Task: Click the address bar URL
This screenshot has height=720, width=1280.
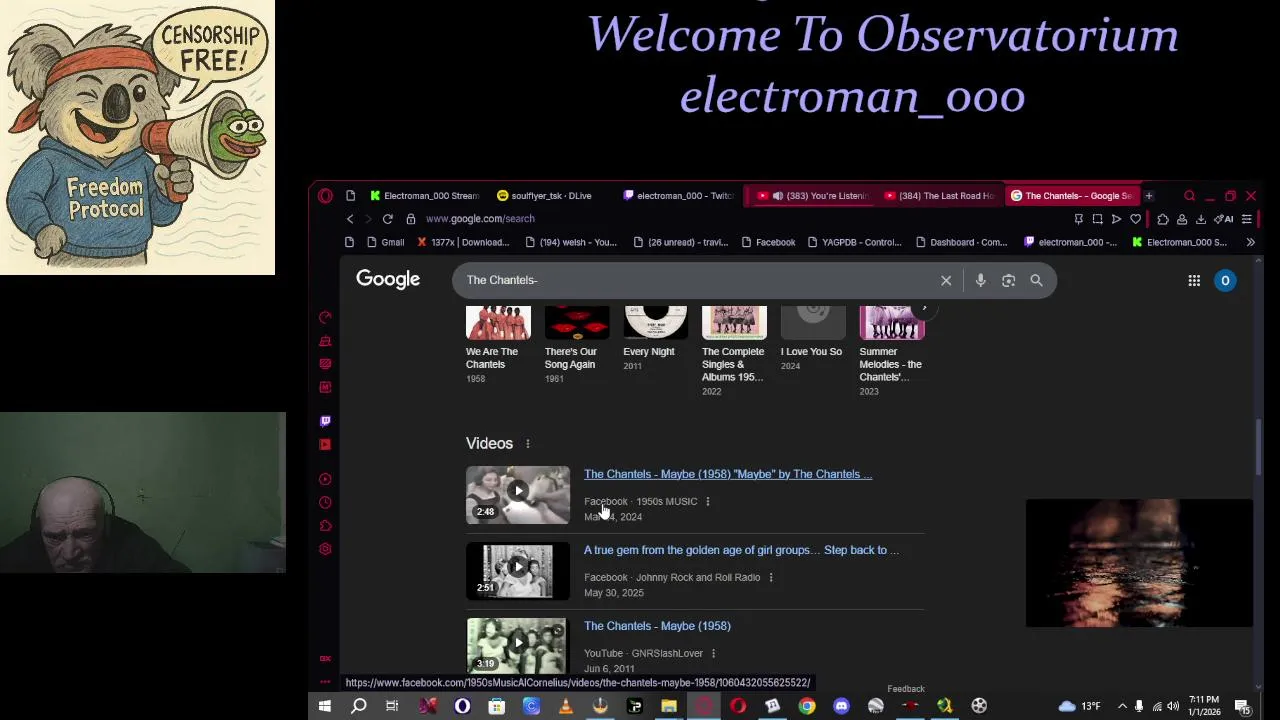Action: pyautogui.click(x=480, y=219)
